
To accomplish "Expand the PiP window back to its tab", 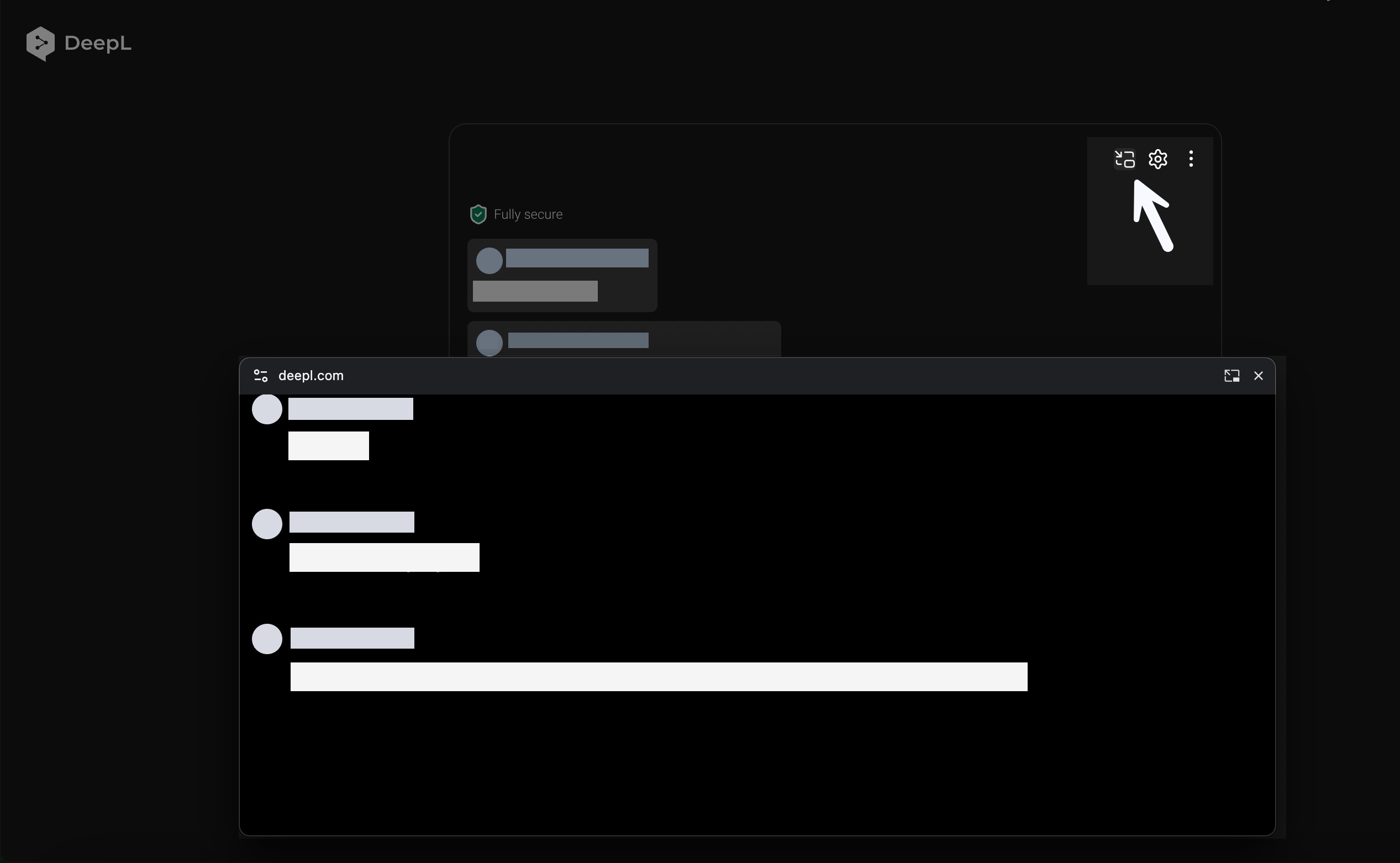I will click(1231, 375).
